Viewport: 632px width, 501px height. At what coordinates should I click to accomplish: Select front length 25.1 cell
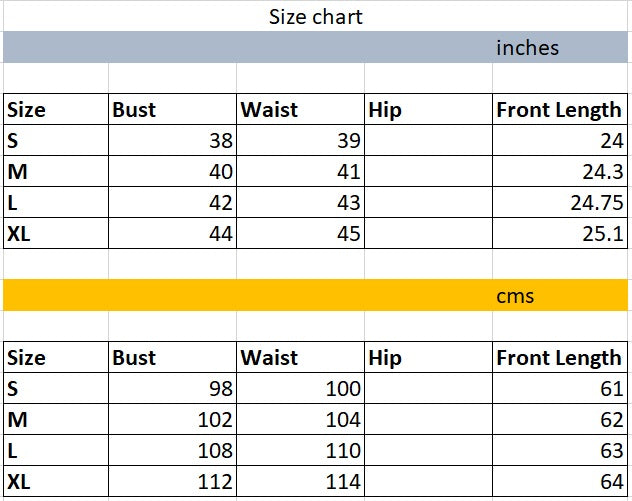pos(560,235)
